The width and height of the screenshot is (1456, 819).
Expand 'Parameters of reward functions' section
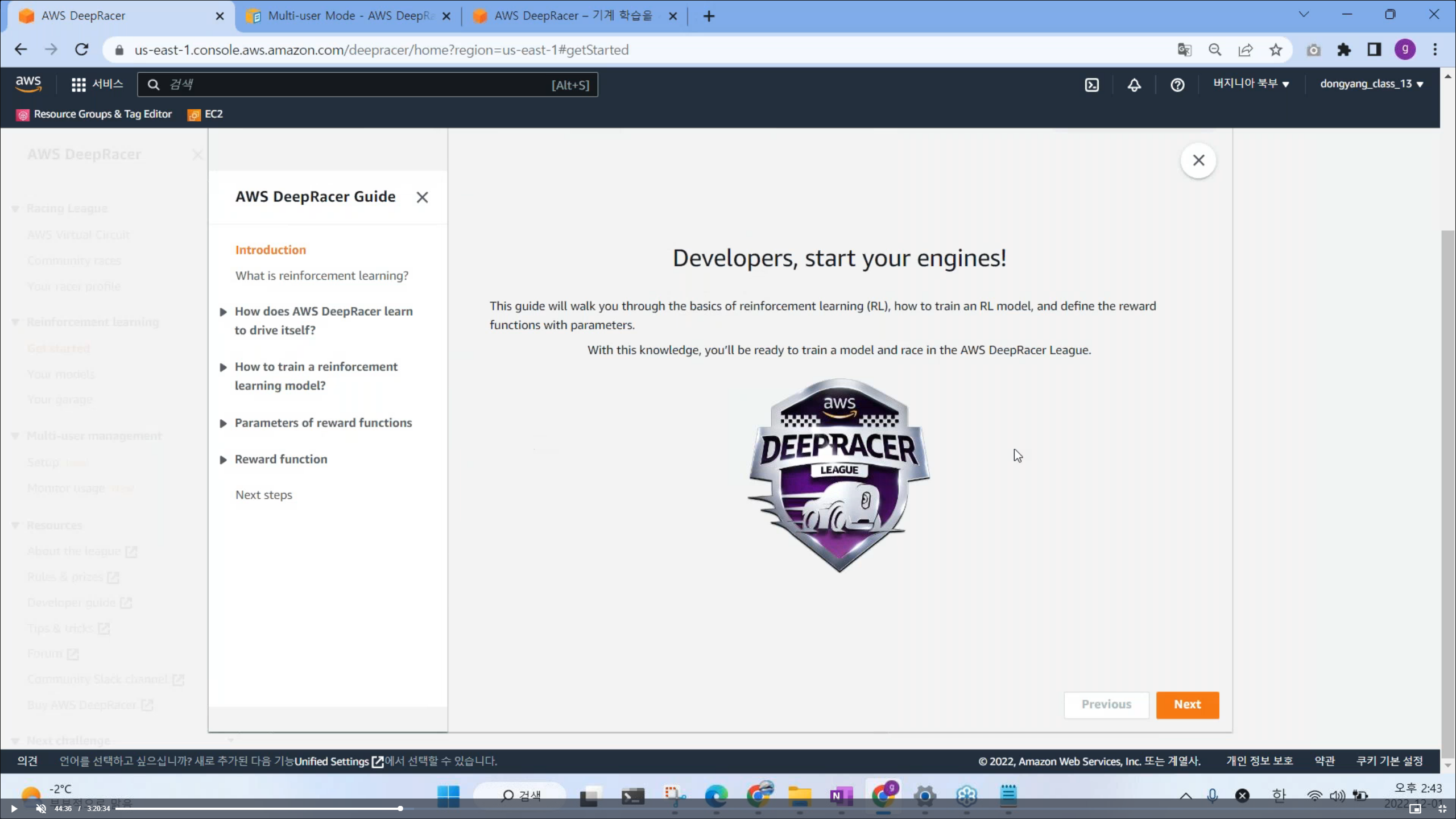223,423
